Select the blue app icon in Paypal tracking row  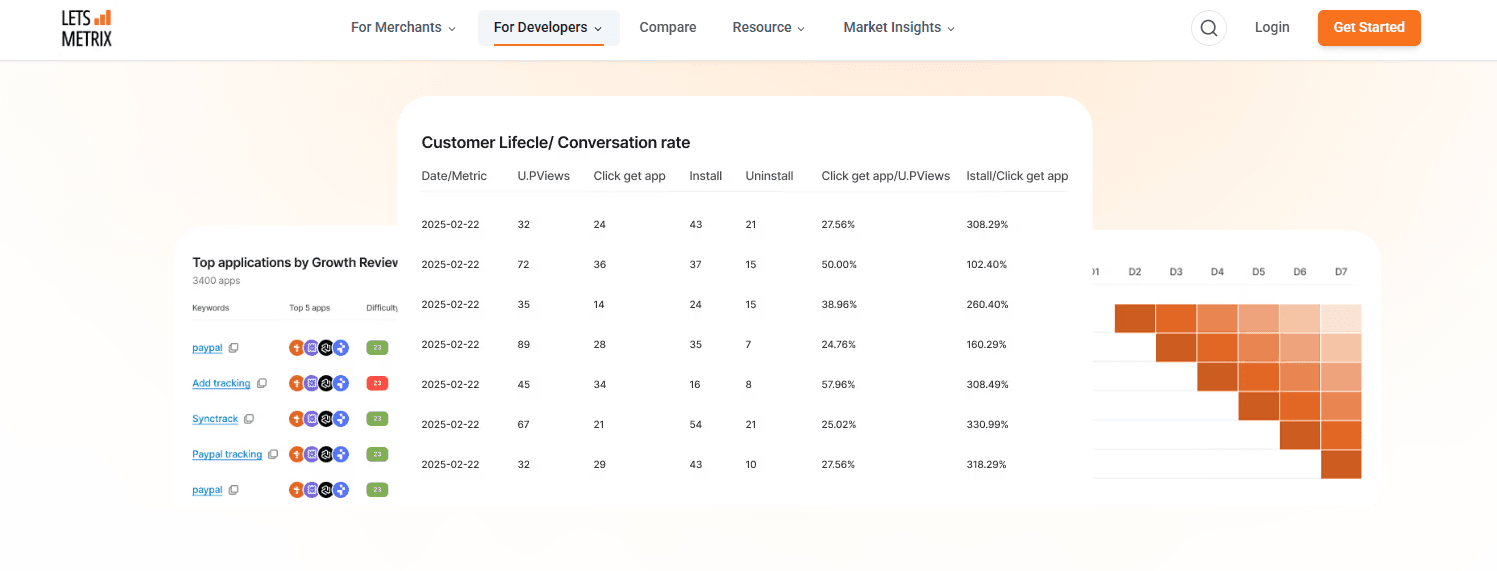tap(341, 454)
